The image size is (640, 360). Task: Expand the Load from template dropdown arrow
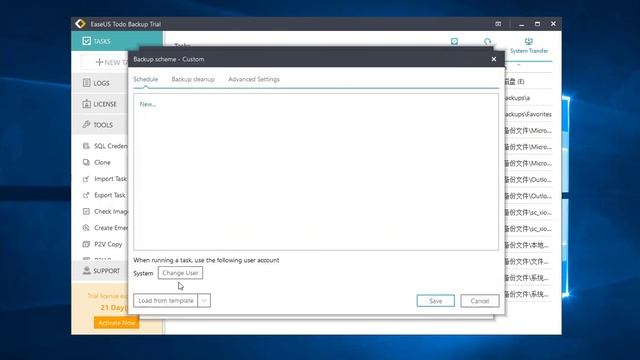pyautogui.click(x=204, y=300)
